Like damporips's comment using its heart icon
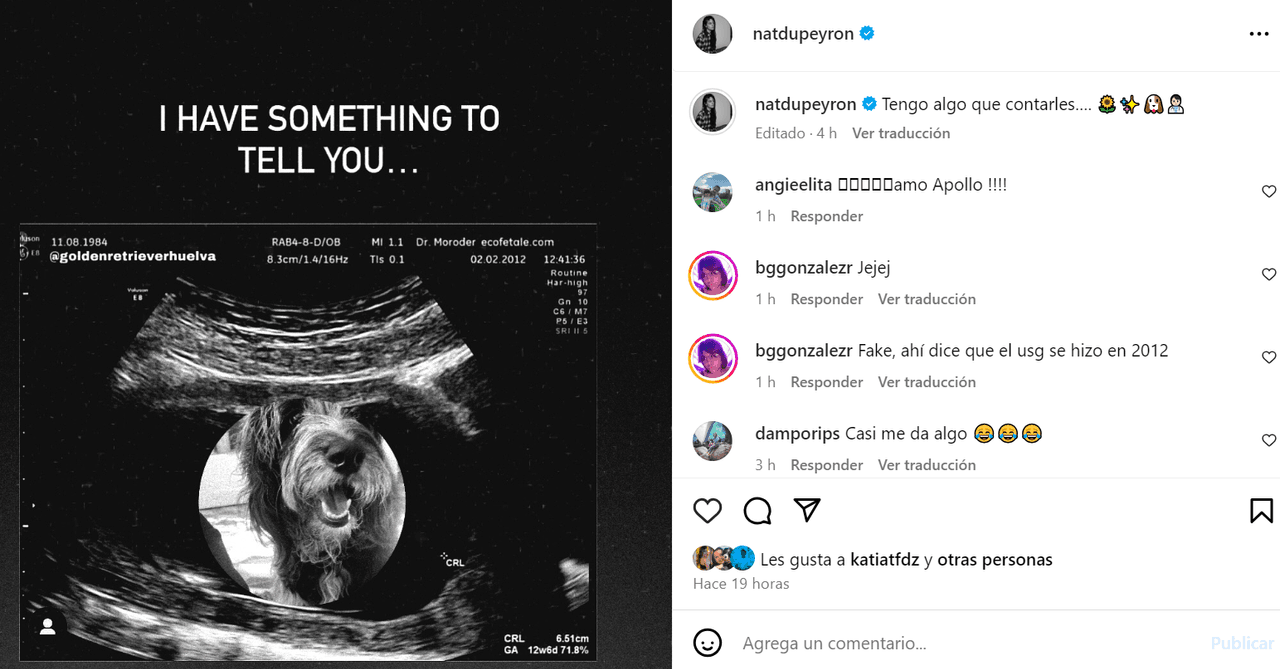Screen dimensions: 1280x669 1269,440
